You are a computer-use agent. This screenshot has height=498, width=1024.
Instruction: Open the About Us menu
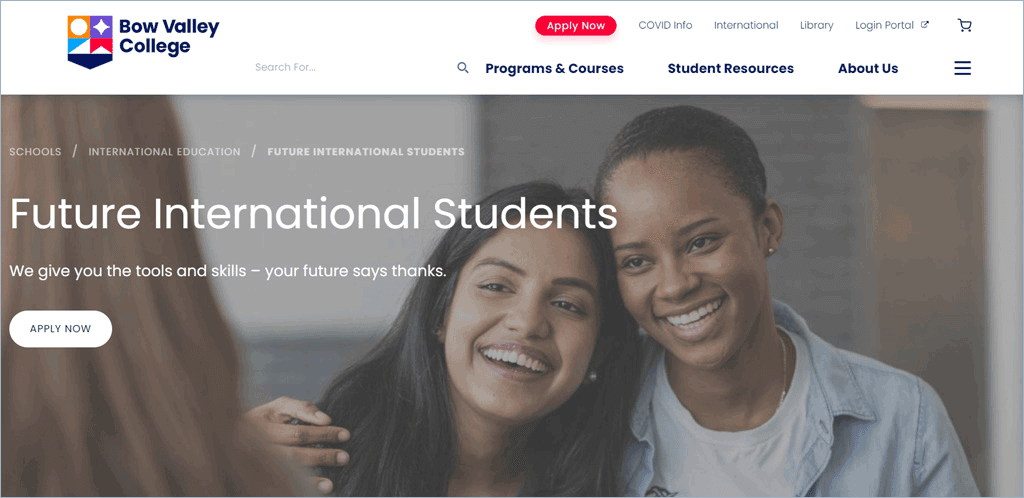pos(868,69)
